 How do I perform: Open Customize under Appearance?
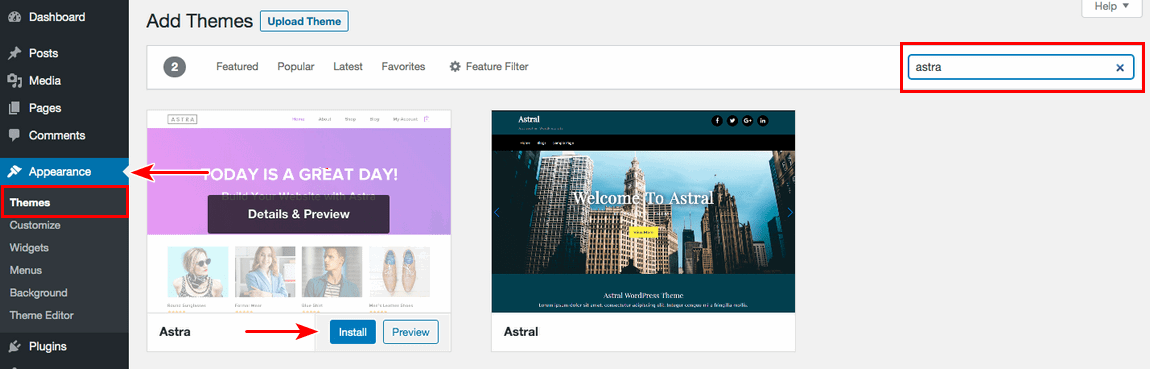pos(35,225)
